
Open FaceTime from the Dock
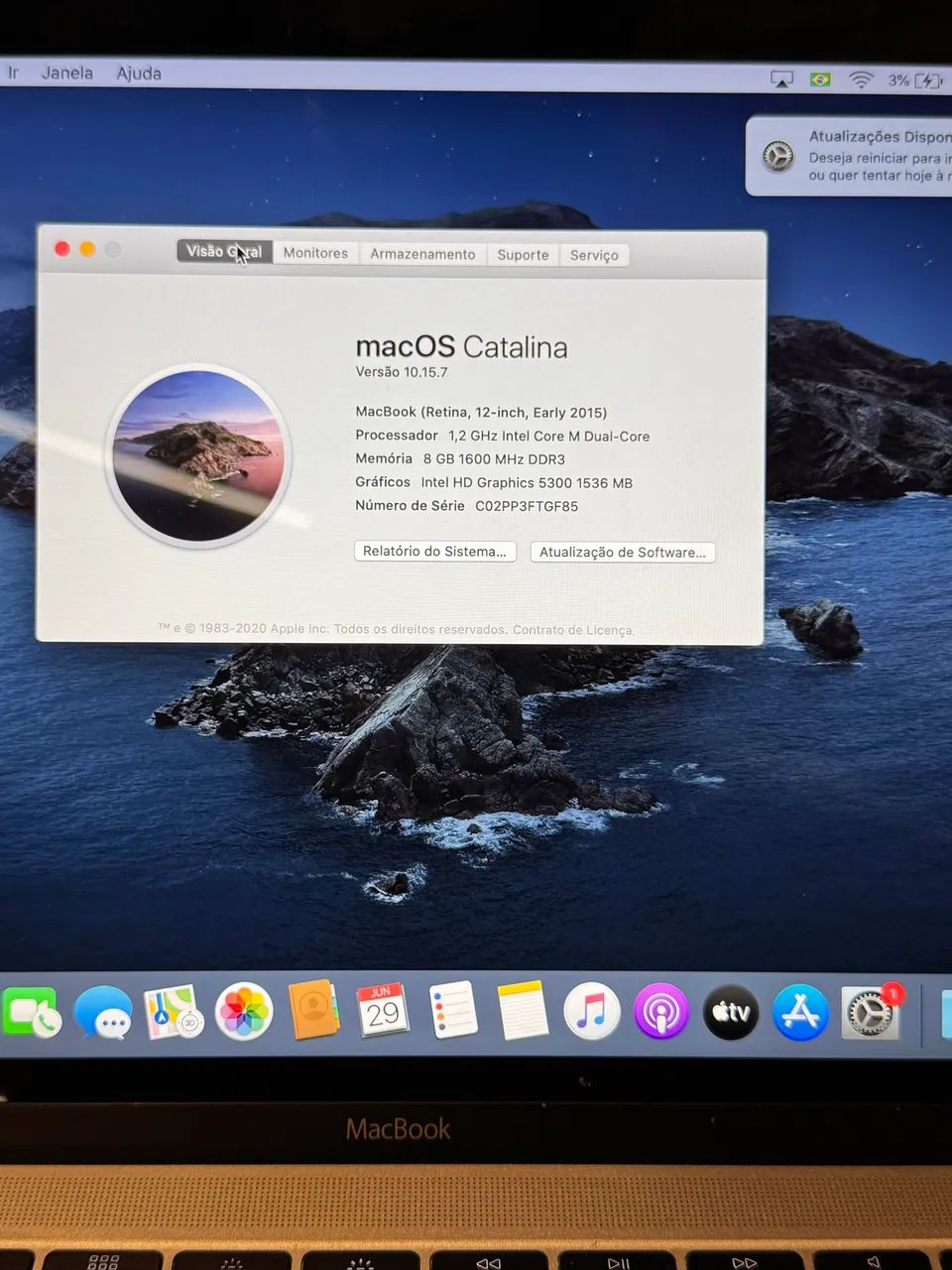30,1013
